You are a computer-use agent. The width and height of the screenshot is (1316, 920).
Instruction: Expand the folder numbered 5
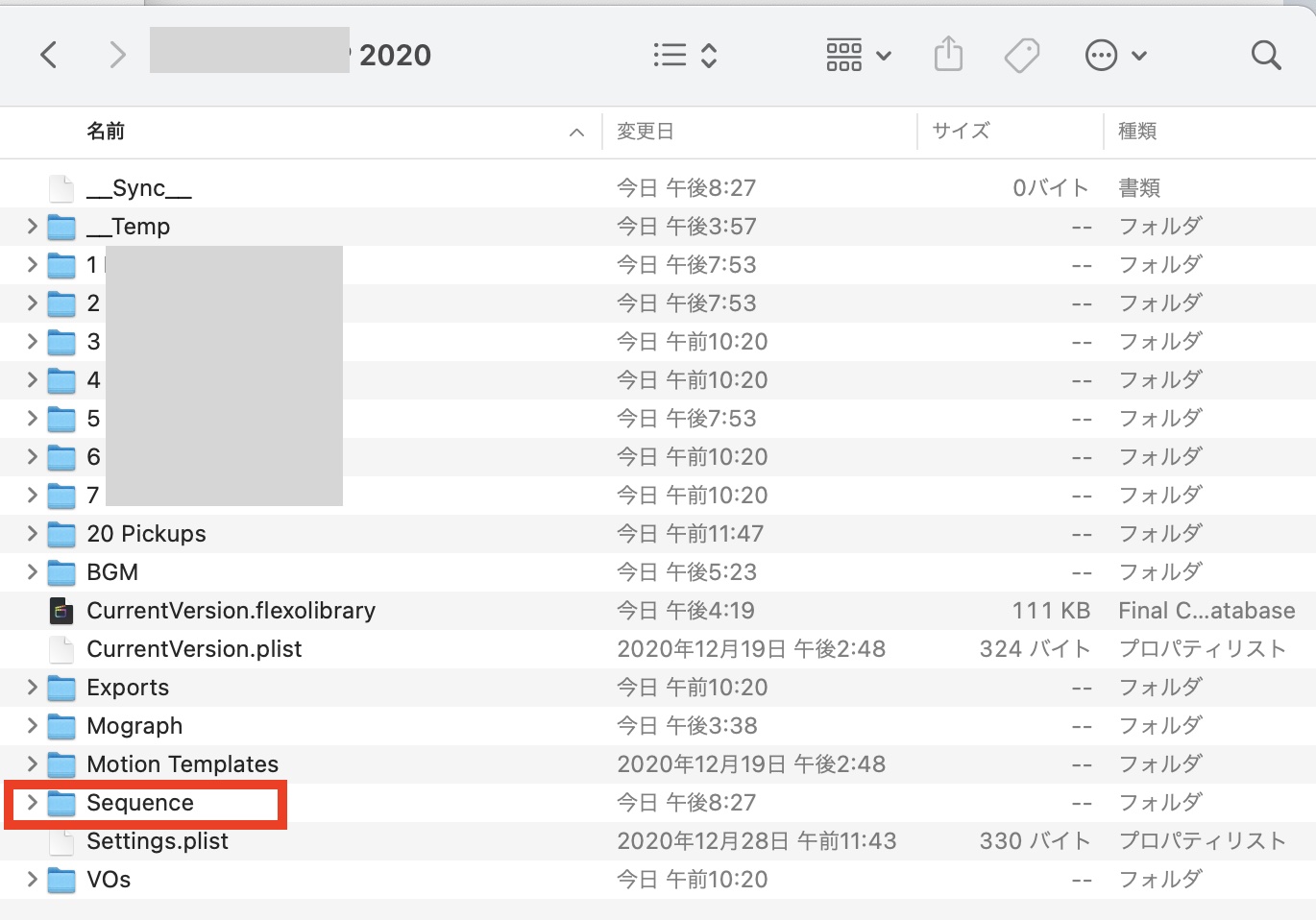tap(32, 419)
